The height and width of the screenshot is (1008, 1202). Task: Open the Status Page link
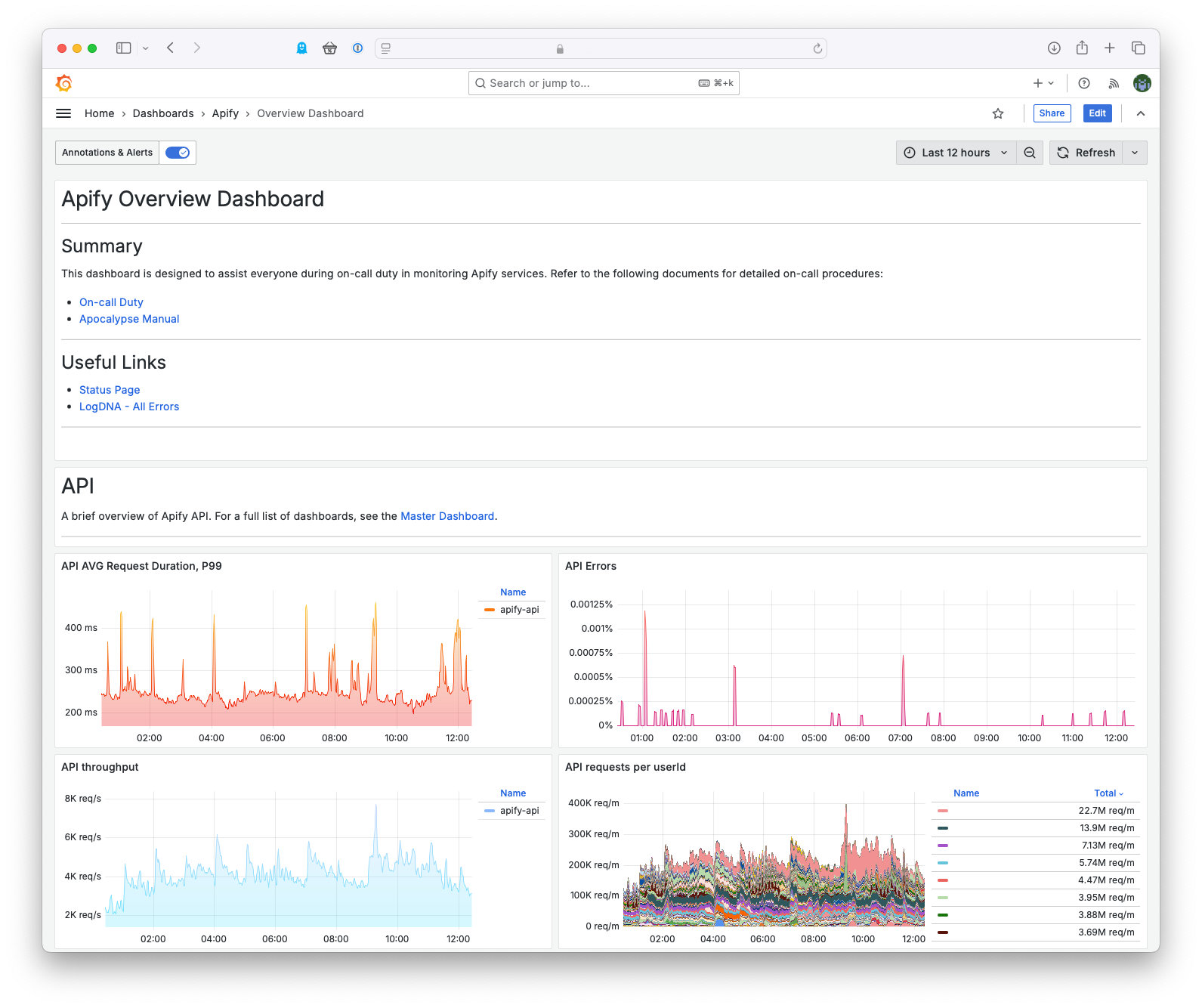pos(110,390)
